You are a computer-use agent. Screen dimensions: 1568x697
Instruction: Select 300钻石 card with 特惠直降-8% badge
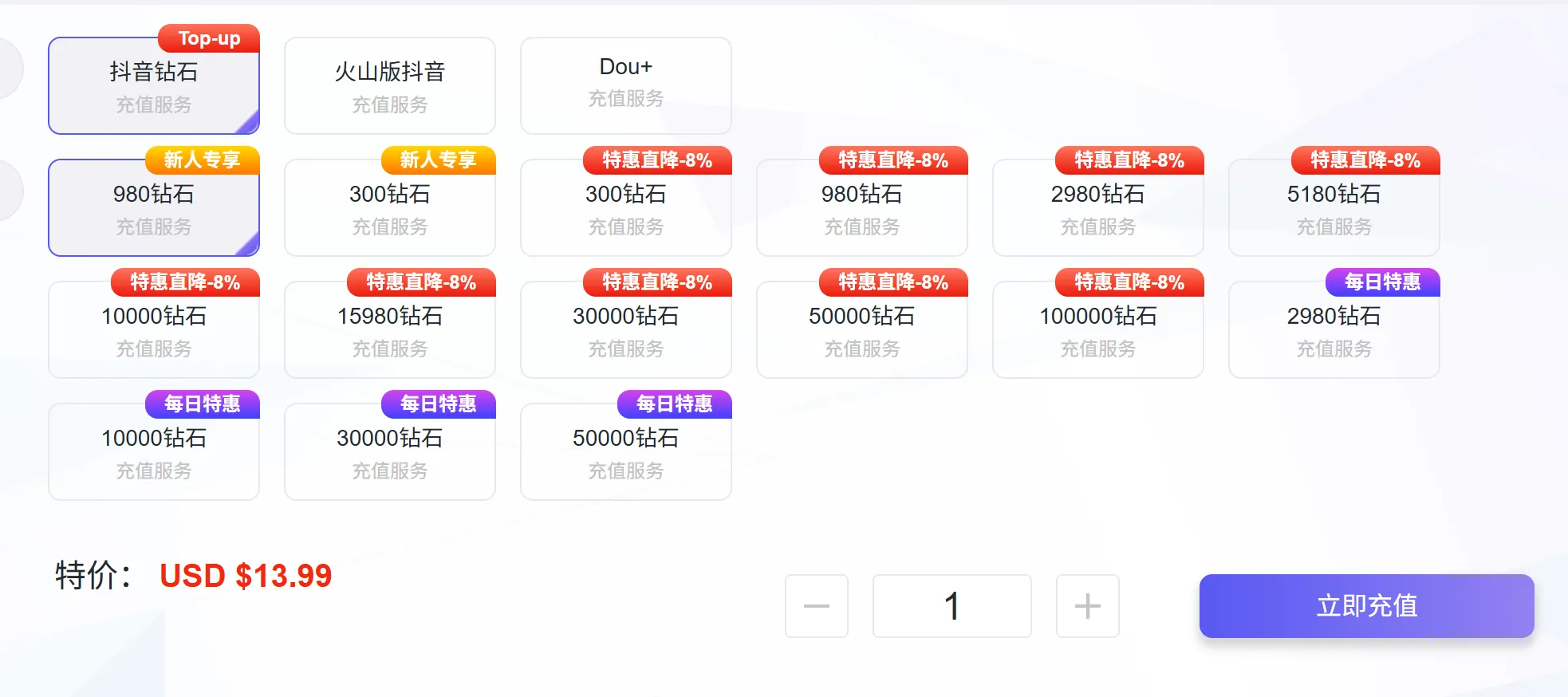tap(626, 208)
